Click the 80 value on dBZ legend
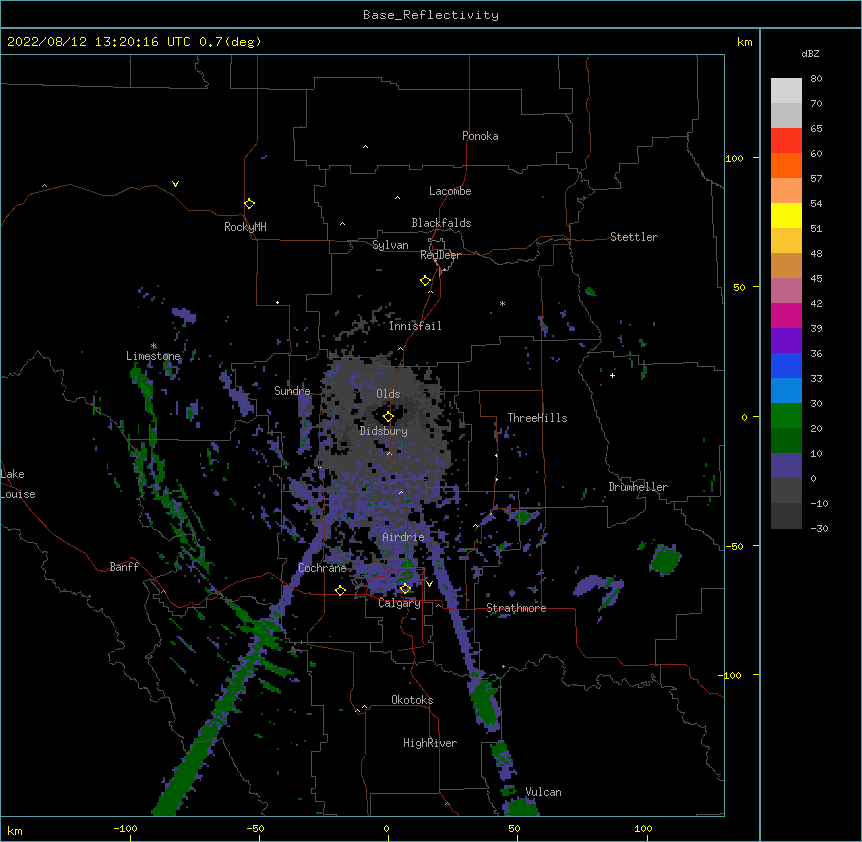 tap(816, 79)
